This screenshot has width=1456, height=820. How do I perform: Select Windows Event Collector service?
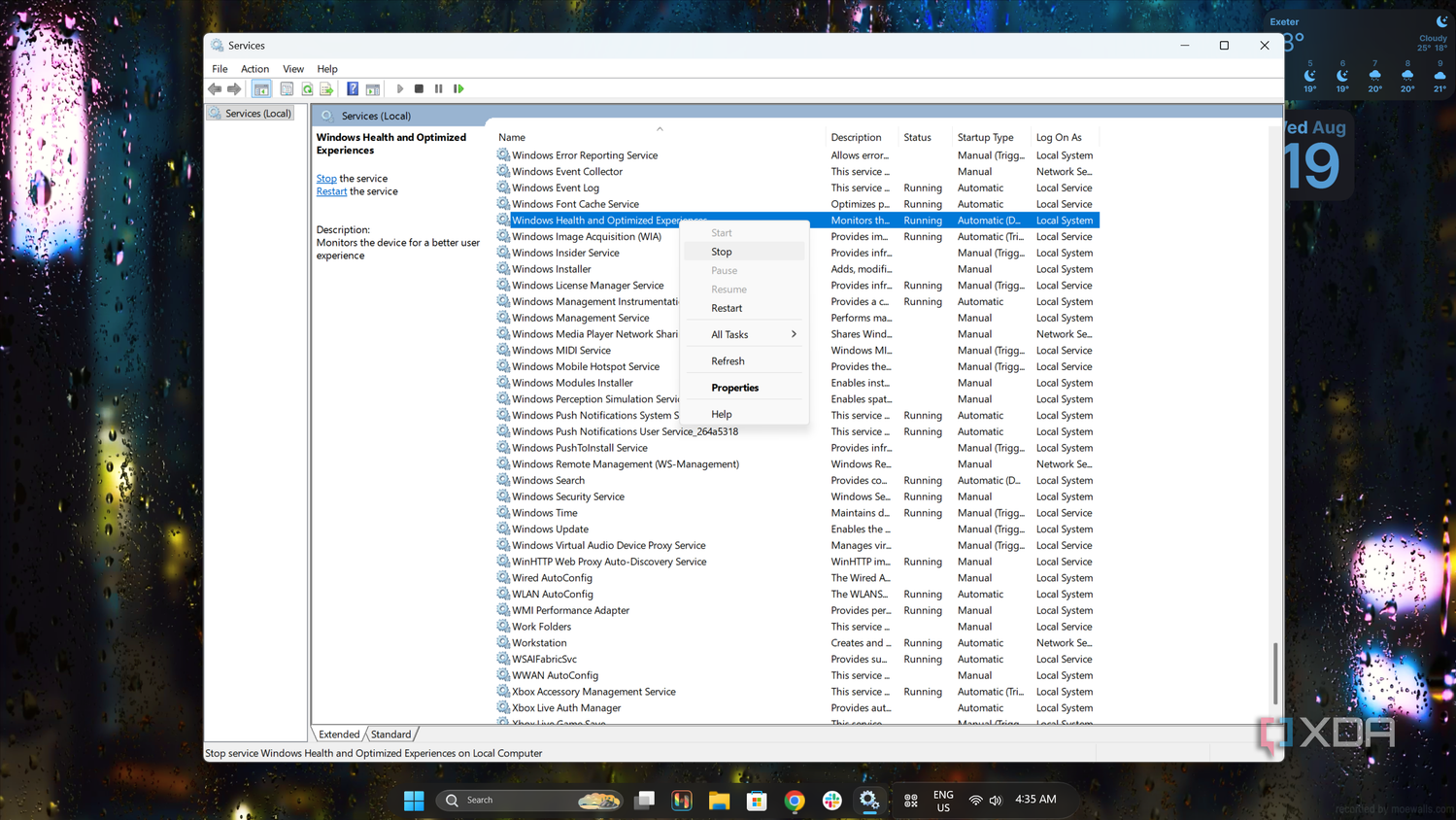coord(796,172)
